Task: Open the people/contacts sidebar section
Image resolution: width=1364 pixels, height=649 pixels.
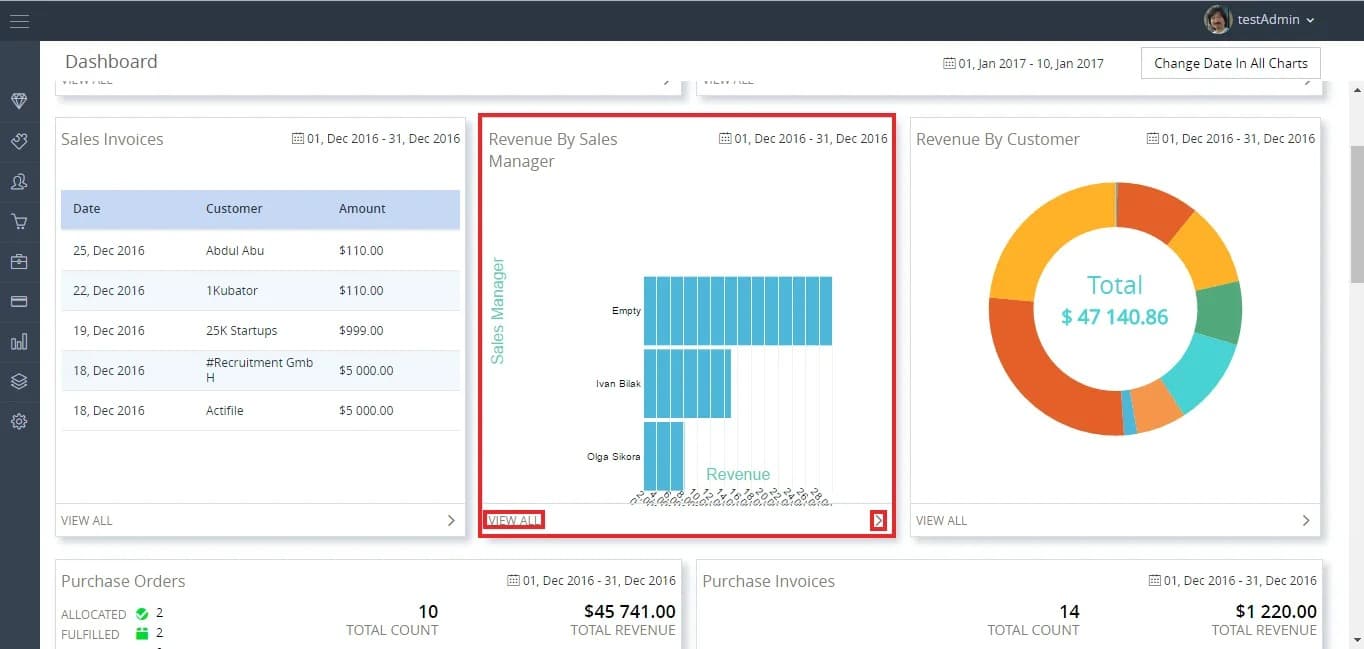Action: 19,181
